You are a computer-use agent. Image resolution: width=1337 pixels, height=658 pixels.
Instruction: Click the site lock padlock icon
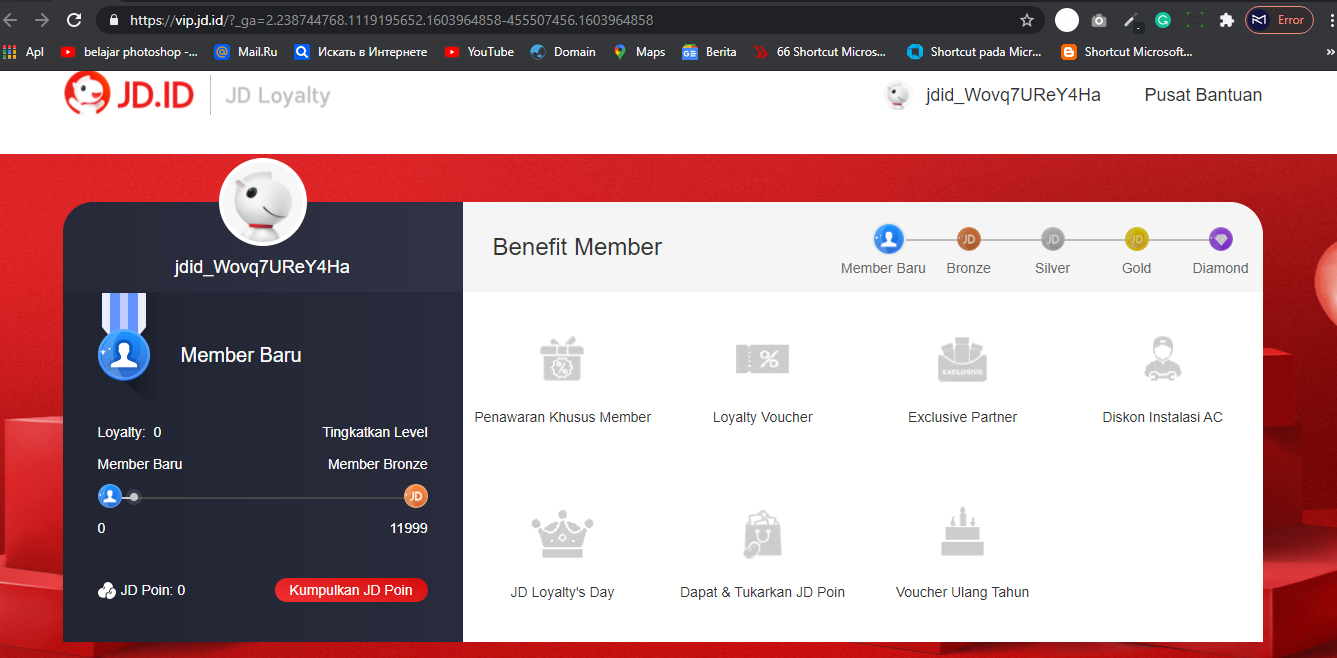point(112,20)
